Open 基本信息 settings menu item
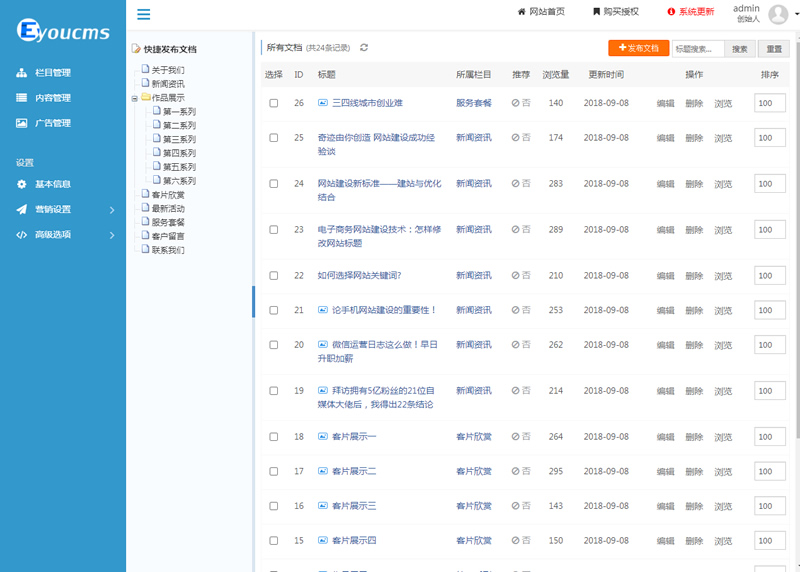800x572 pixels. (52, 184)
